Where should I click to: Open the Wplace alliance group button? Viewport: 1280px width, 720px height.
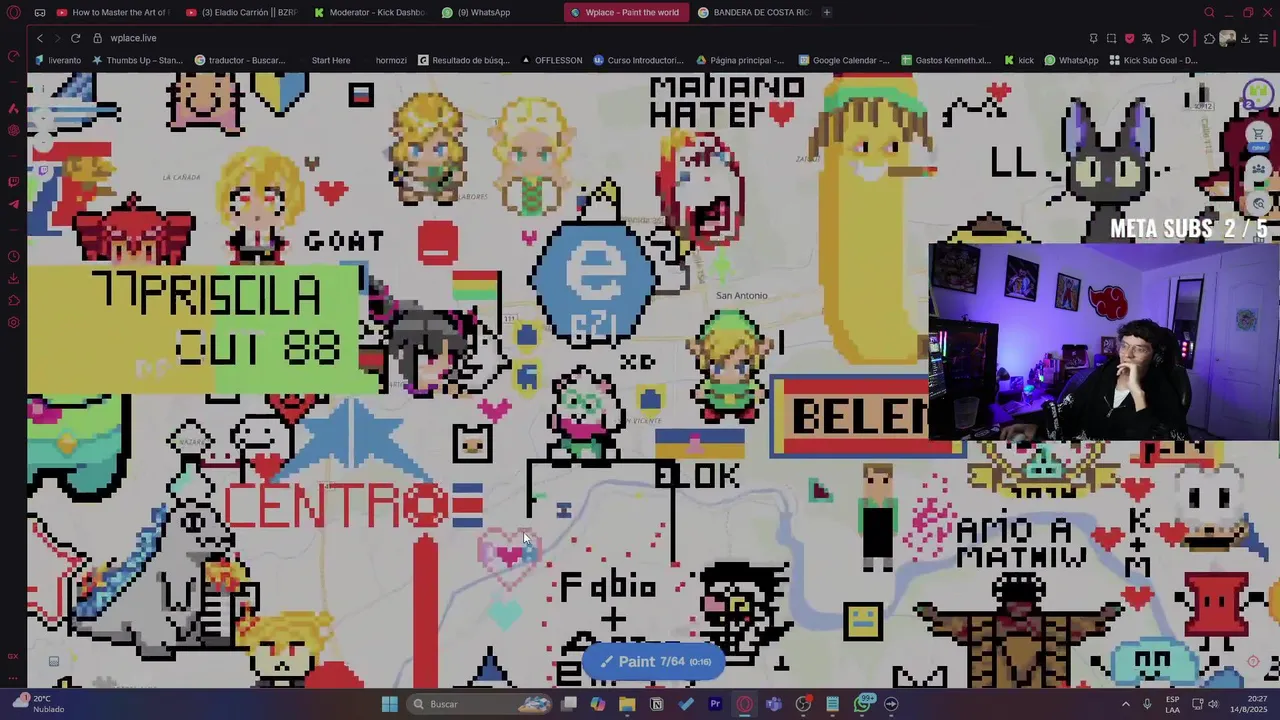point(1259,169)
